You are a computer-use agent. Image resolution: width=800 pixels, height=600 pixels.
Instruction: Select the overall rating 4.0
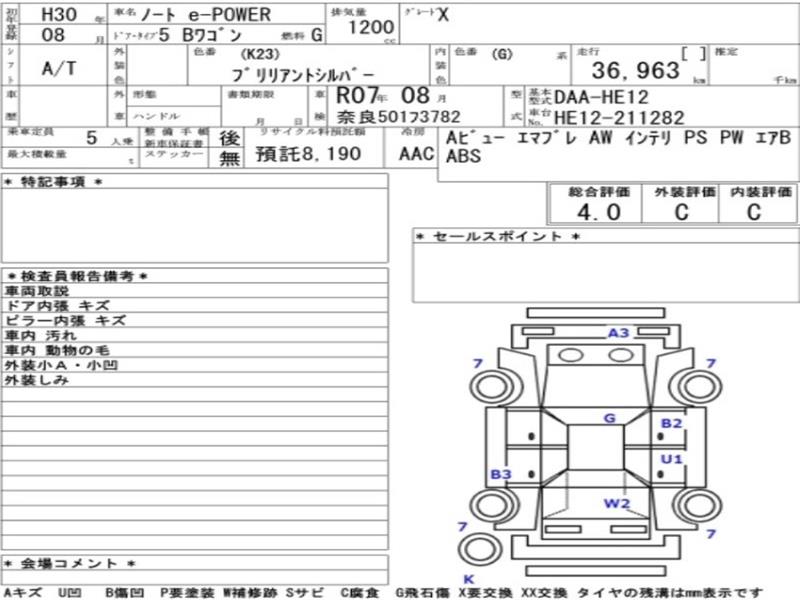click(x=599, y=212)
